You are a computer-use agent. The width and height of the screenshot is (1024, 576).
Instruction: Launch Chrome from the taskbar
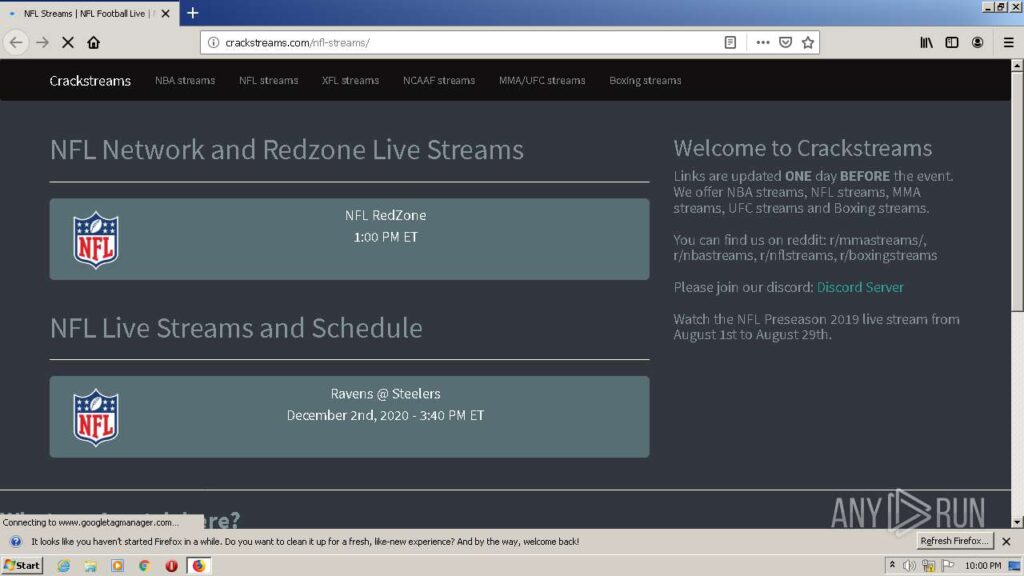click(x=144, y=566)
